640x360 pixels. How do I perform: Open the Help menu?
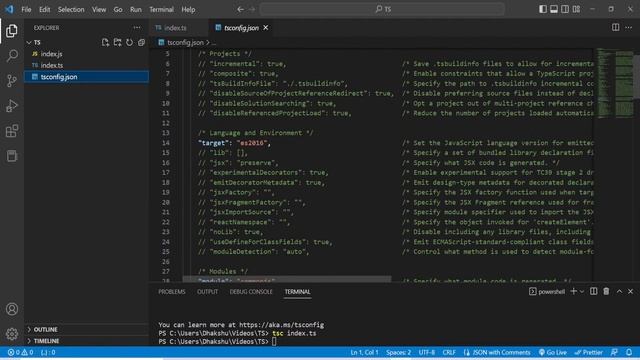pyautogui.click(x=188, y=9)
